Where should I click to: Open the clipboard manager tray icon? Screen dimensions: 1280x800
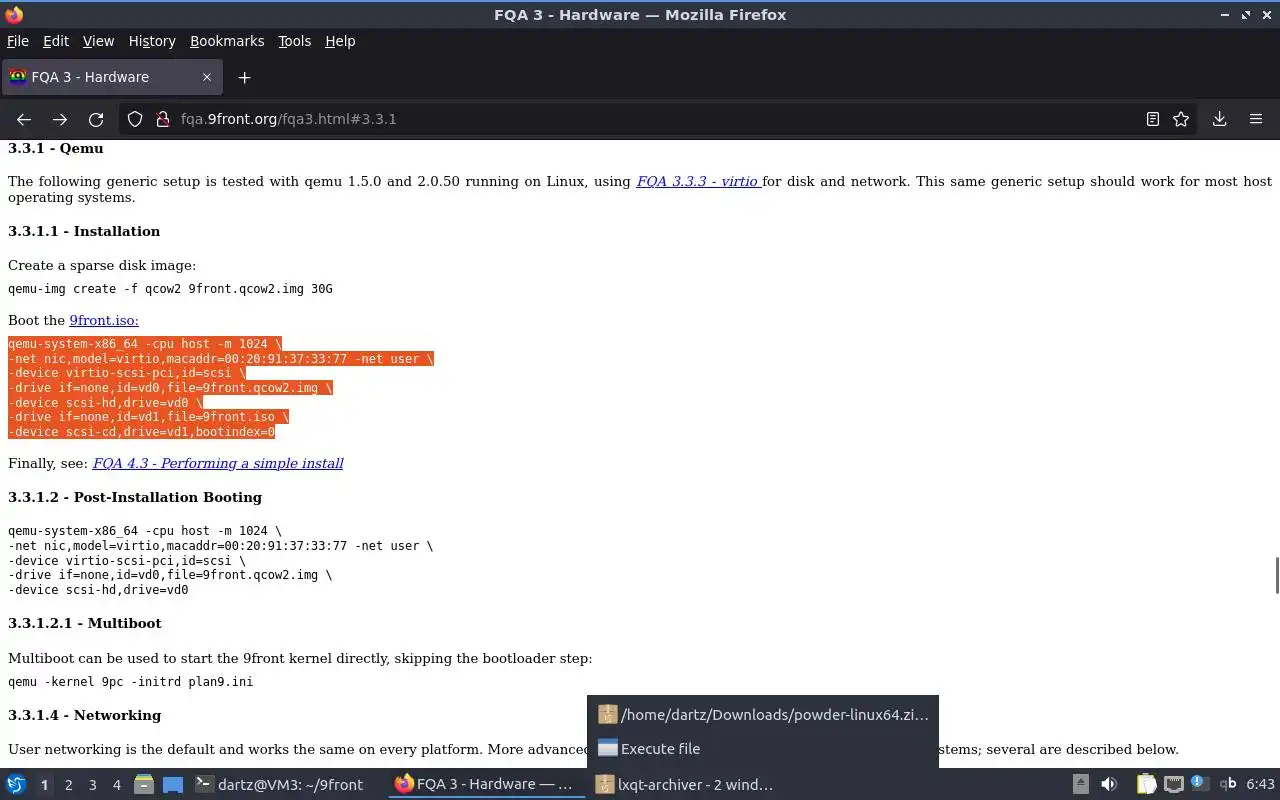tap(1146, 785)
